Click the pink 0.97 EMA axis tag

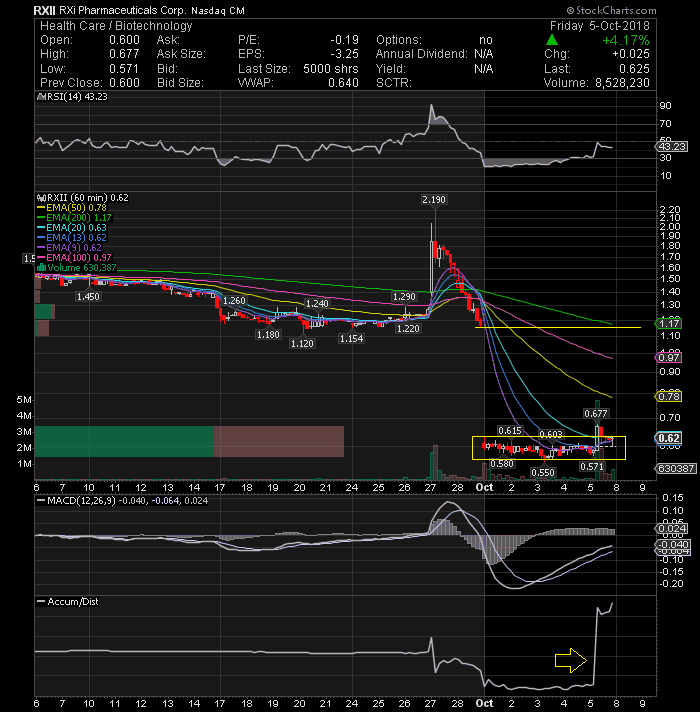point(669,358)
